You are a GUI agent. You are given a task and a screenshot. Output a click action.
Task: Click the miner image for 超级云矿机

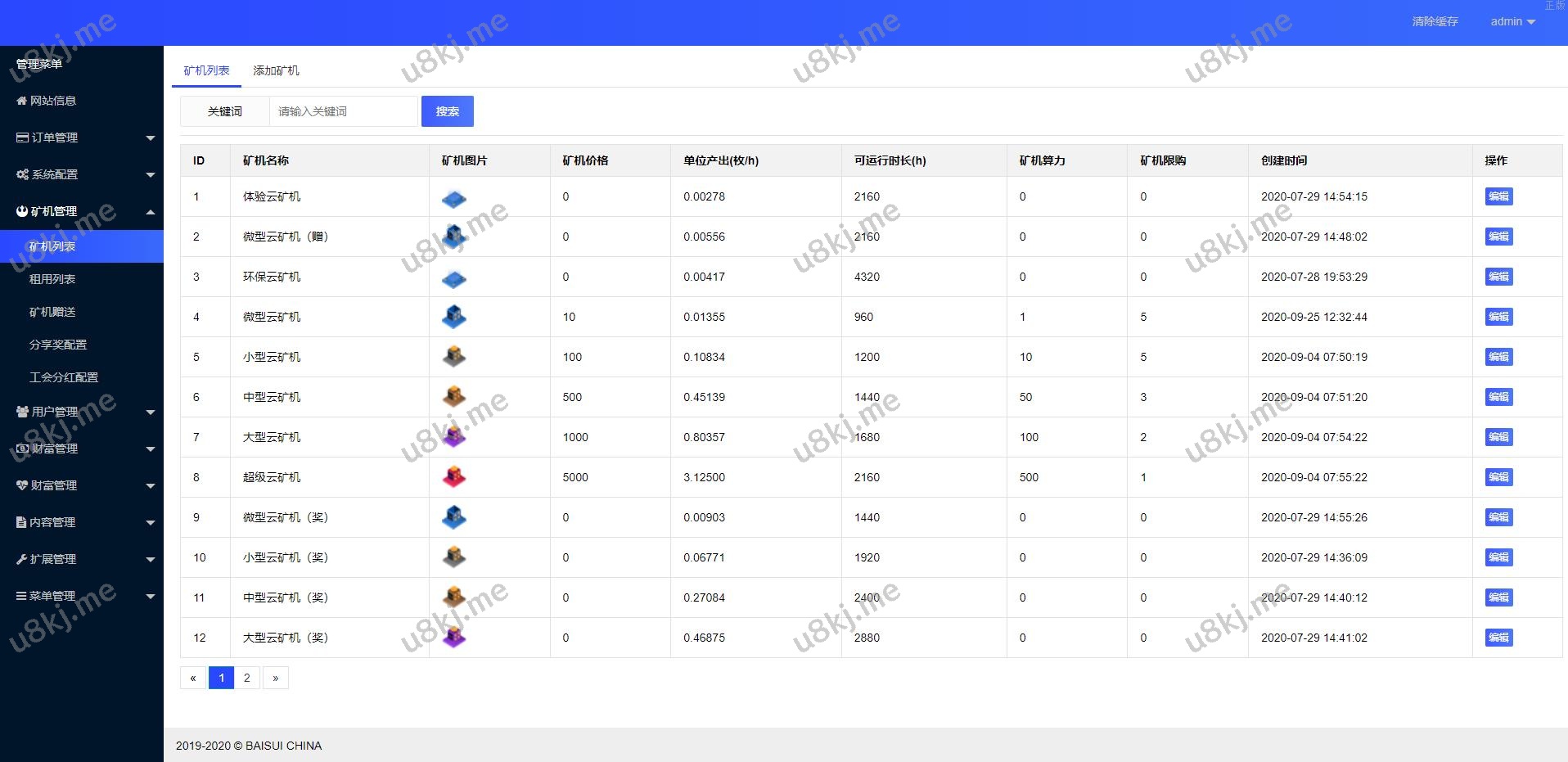point(453,477)
